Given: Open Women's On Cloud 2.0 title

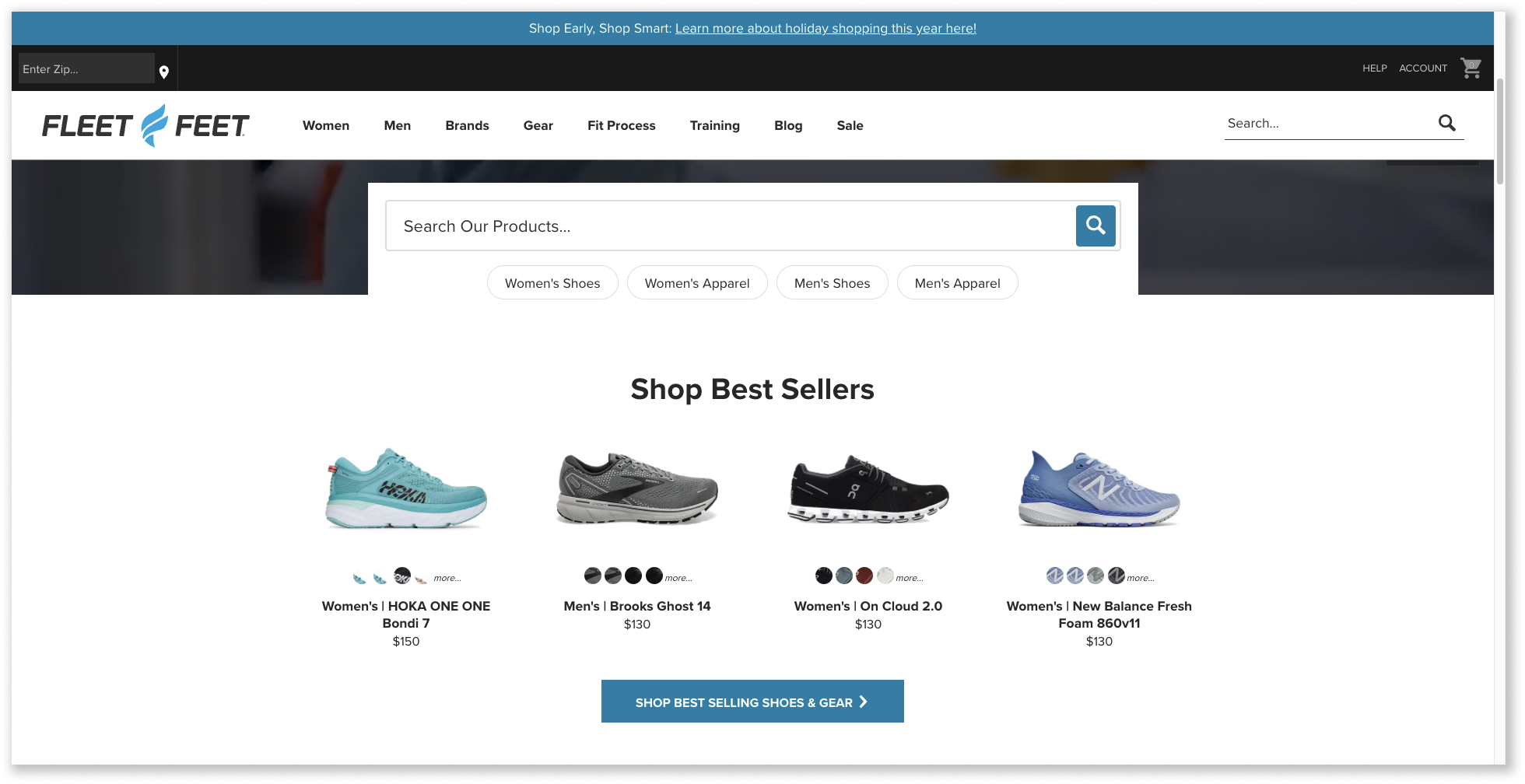Looking at the screenshot, I should 868,606.
